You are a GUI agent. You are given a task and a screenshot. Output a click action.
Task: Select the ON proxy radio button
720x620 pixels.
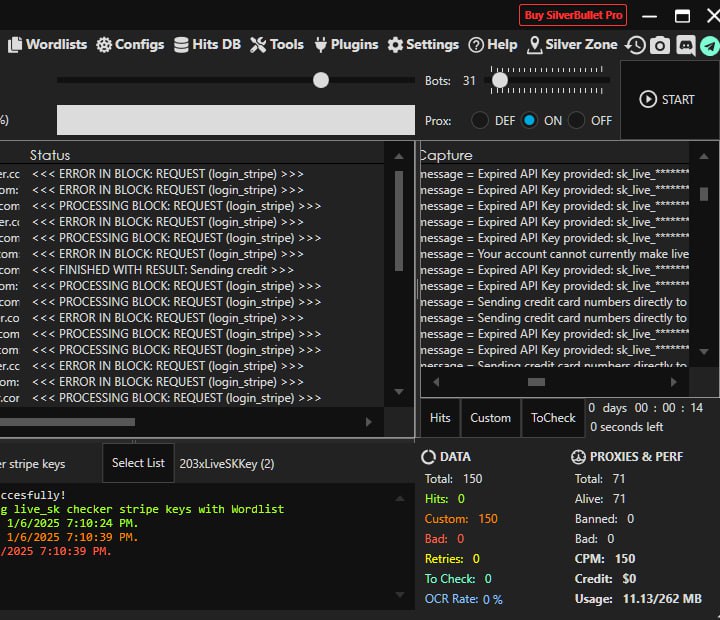529,120
